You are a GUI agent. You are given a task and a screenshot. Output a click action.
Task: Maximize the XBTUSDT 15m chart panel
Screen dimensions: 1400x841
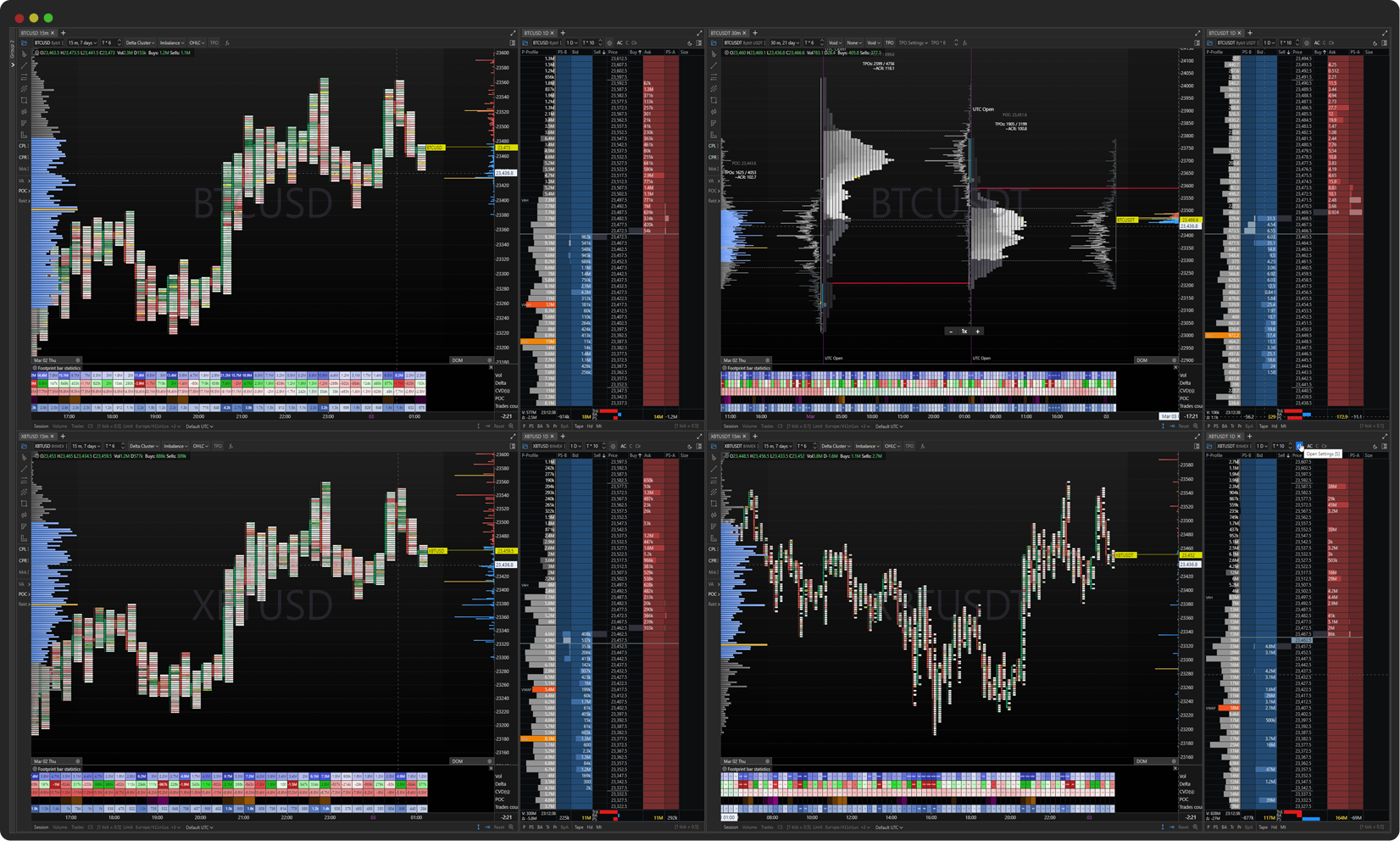coord(1197,437)
